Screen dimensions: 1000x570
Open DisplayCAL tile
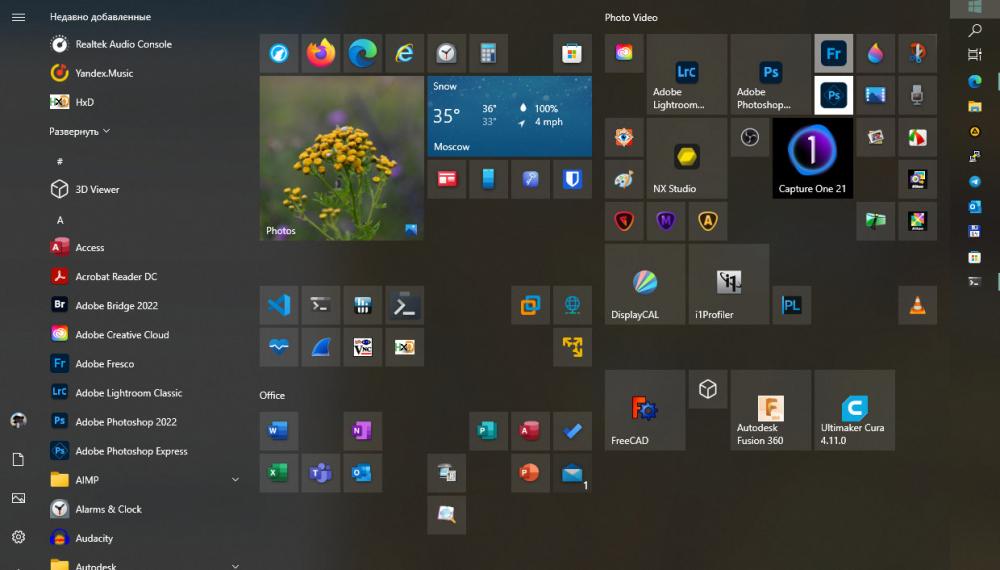[645, 284]
